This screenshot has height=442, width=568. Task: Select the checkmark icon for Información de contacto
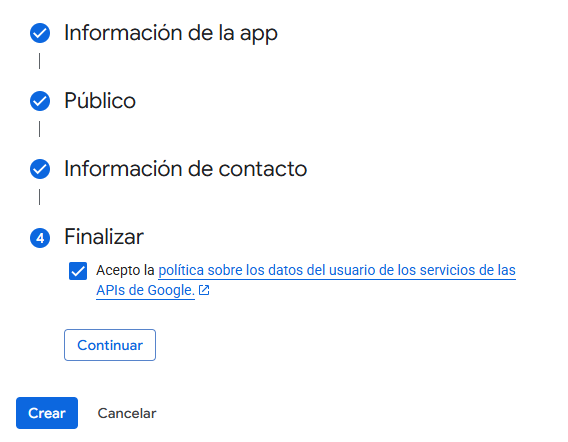click(x=40, y=169)
